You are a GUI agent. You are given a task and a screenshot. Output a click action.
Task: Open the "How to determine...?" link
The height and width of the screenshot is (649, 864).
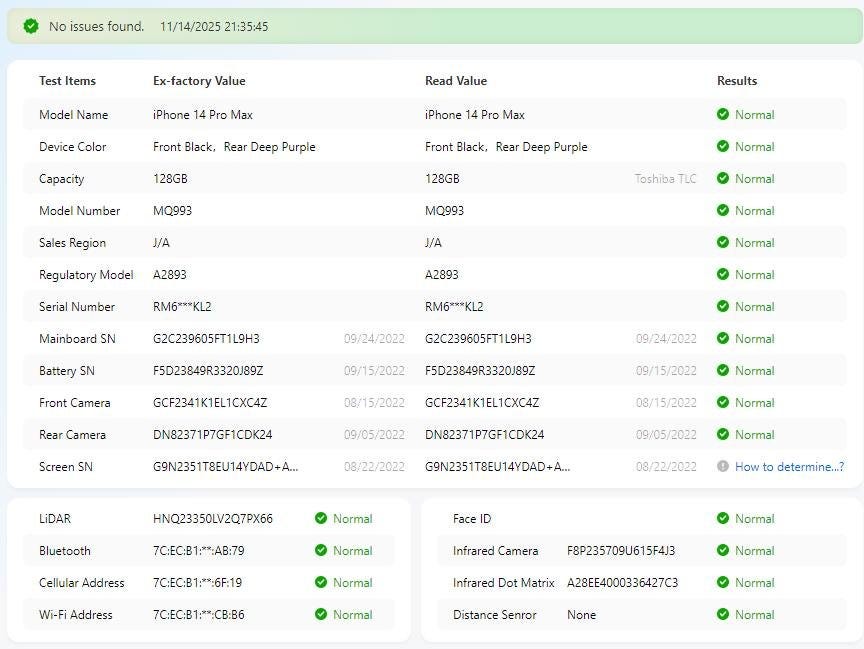789,467
